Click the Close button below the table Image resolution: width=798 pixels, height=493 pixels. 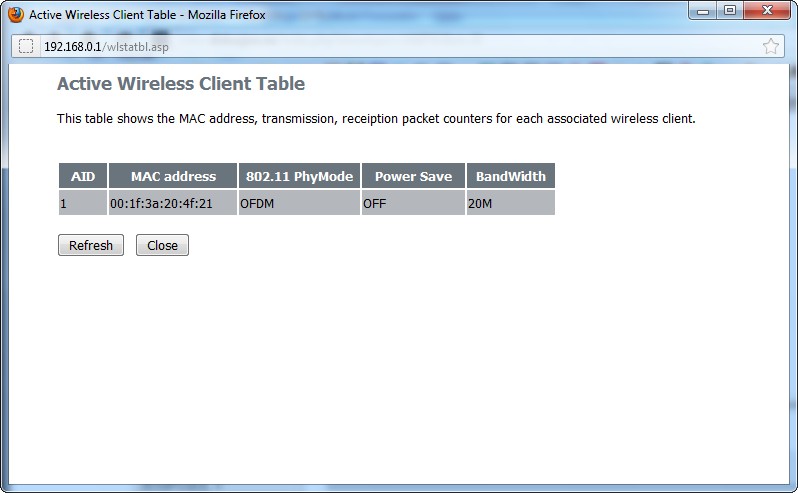[x=162, y=245]
